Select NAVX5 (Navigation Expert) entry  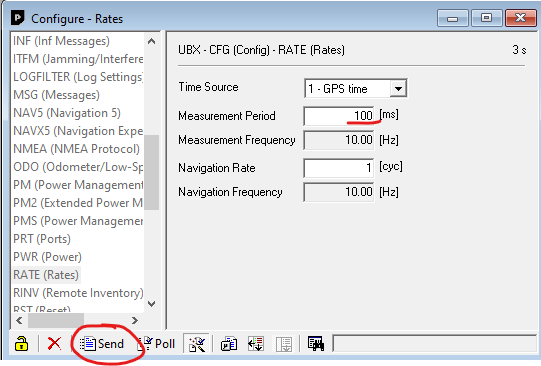(x=78, y=131)
